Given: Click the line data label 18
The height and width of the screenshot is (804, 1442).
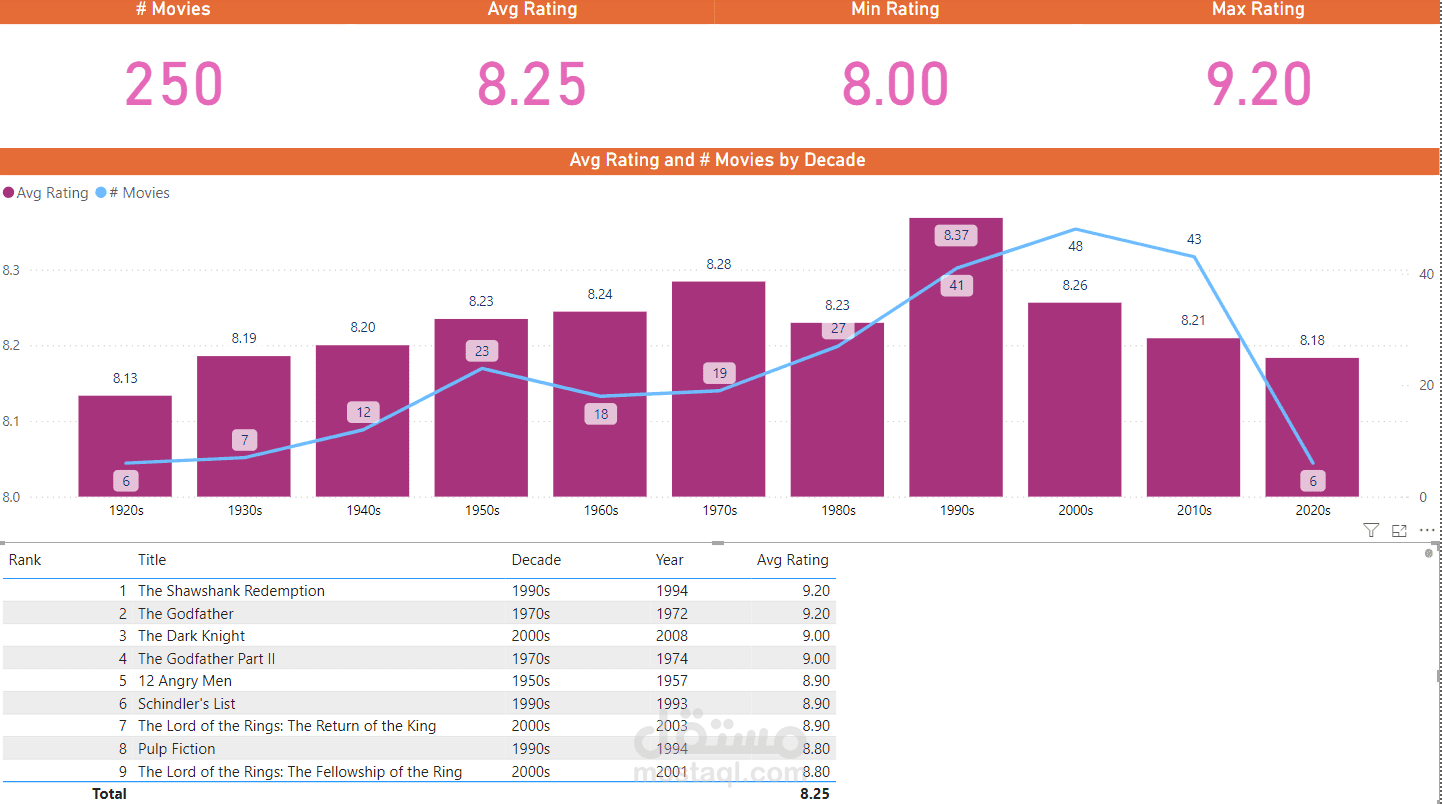Looking at the screenshot, I should click(601, 414).
